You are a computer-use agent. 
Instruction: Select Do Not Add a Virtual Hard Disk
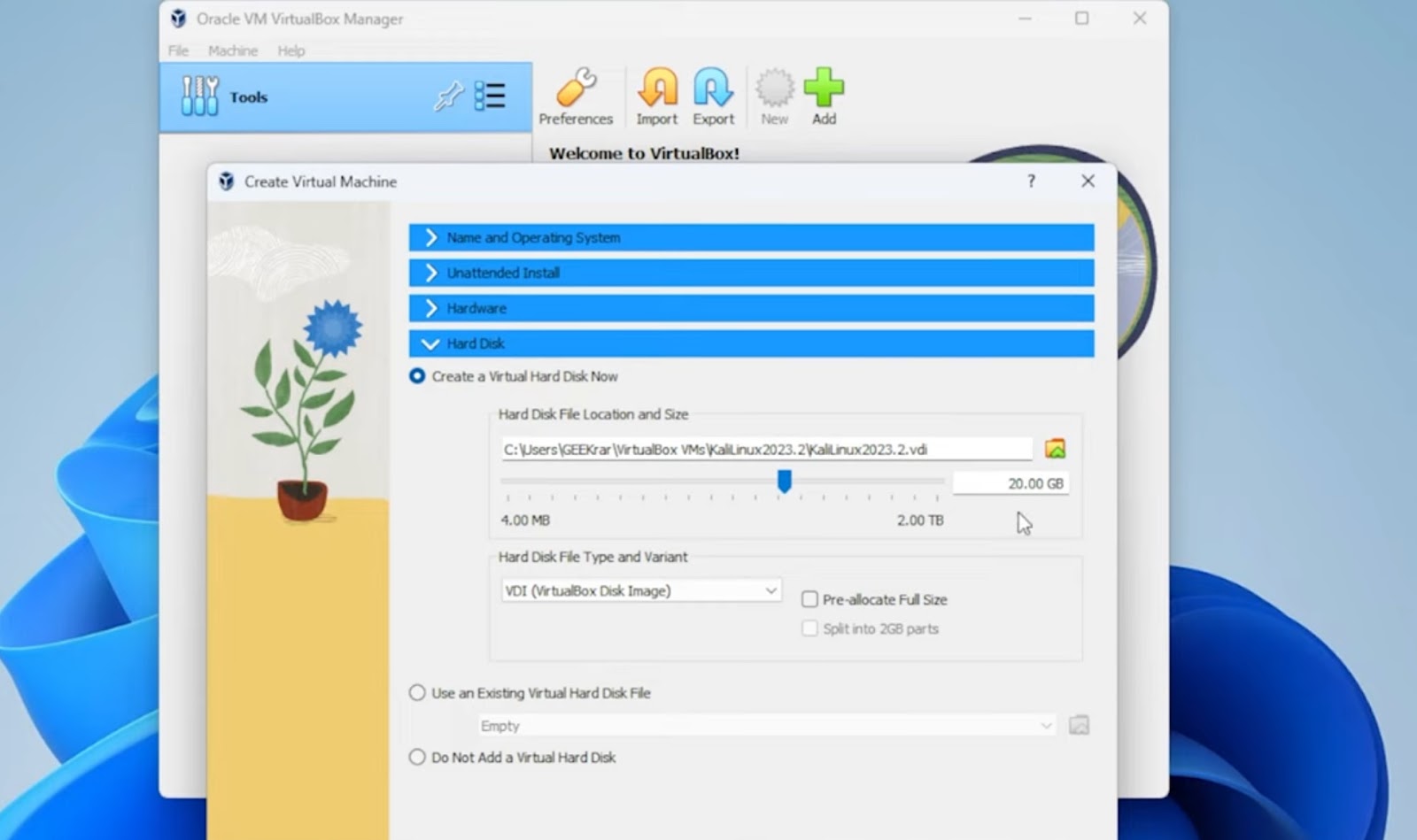(417, 758)
